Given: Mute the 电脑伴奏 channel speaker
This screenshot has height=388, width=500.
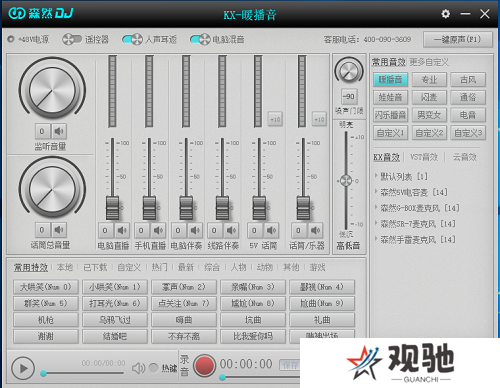Looking at the screenshot, I should (x=195, y=230).
